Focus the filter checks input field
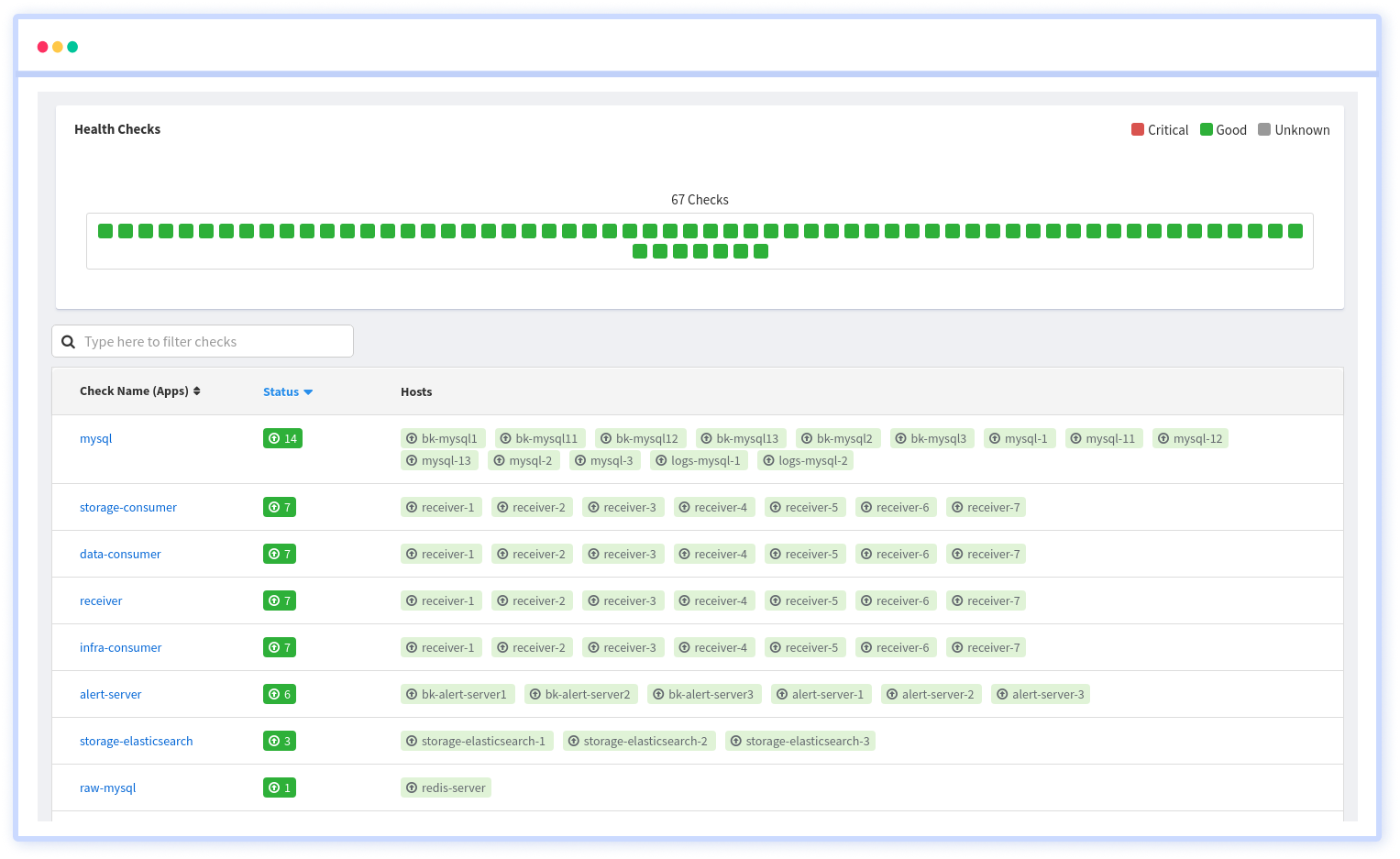Screen dimensions: 1400x859 click(x=213, y=342)
